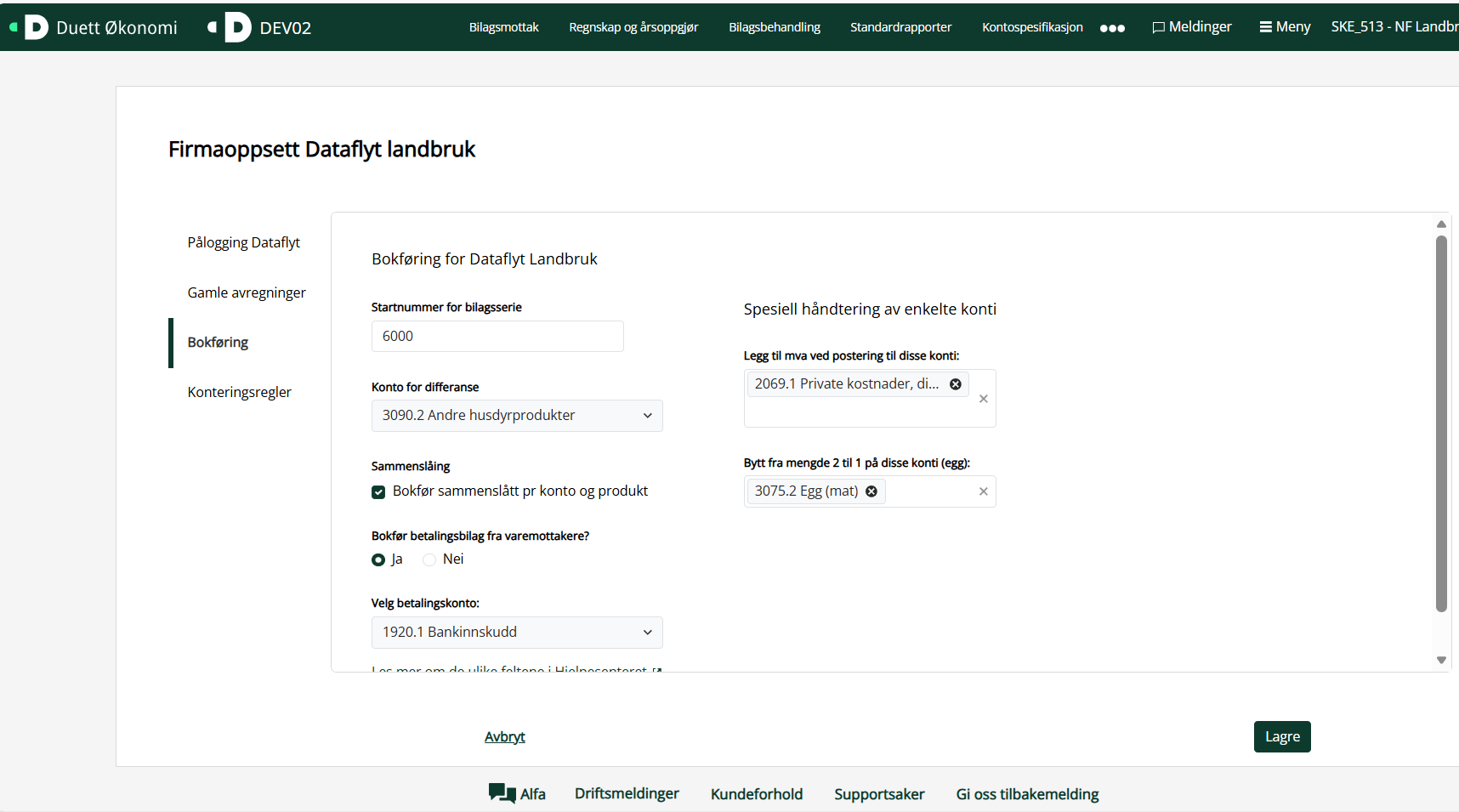Remove the 2069.1 Private kostnader tag
Screen dimensions: 1459x812
(956, 384)
